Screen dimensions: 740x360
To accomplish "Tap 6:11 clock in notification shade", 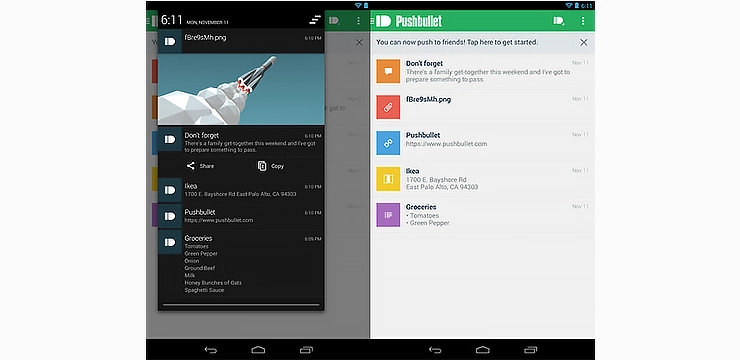I will point(171,20).
